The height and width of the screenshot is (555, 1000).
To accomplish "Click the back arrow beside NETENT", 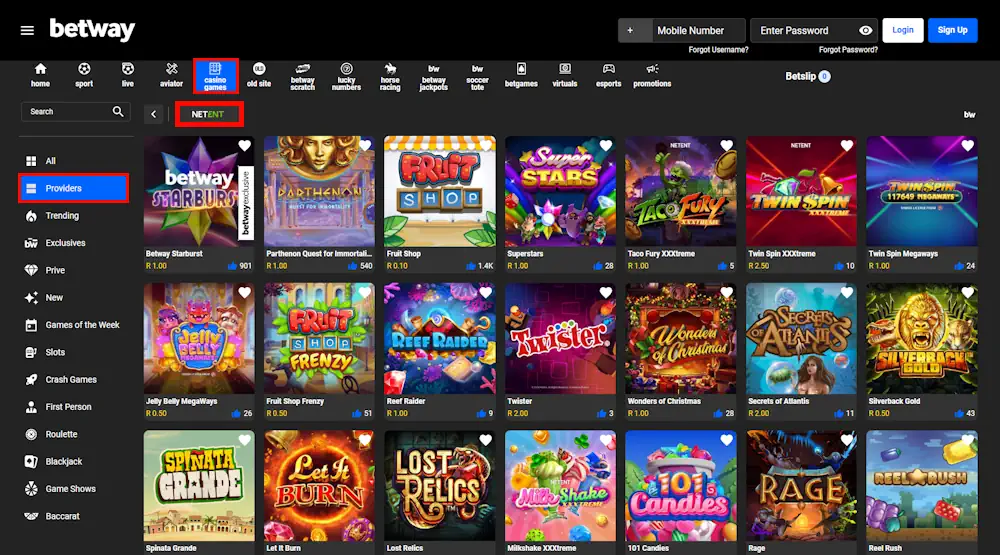I will (x=154, y=114).
